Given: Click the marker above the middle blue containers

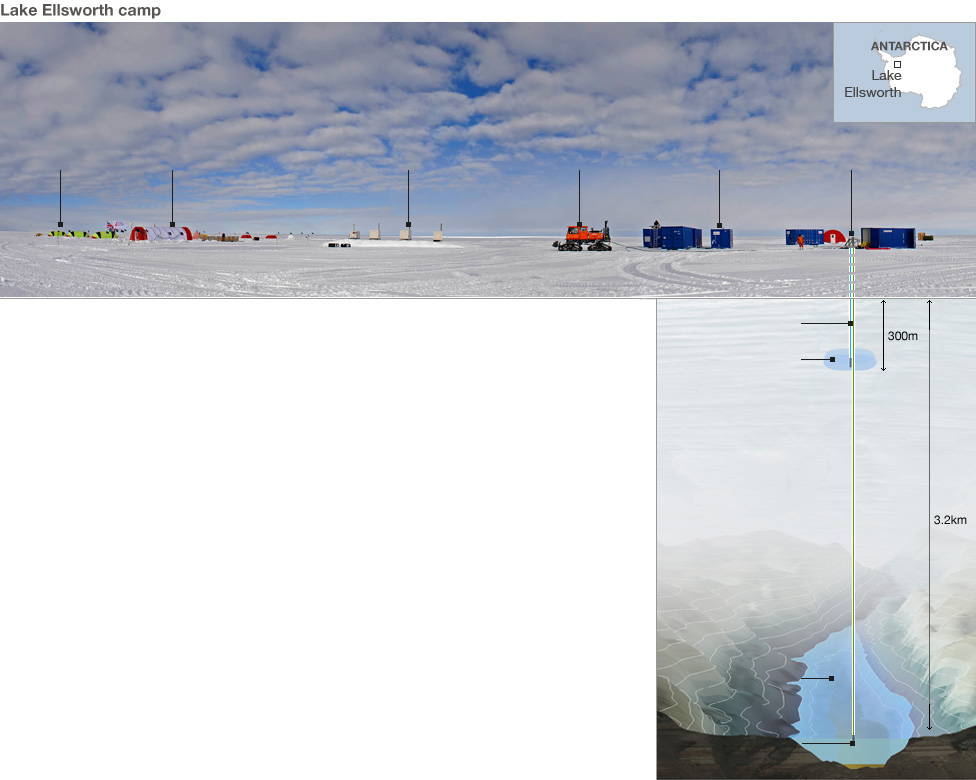Looking at the screenshot, I should click(719, 225).
